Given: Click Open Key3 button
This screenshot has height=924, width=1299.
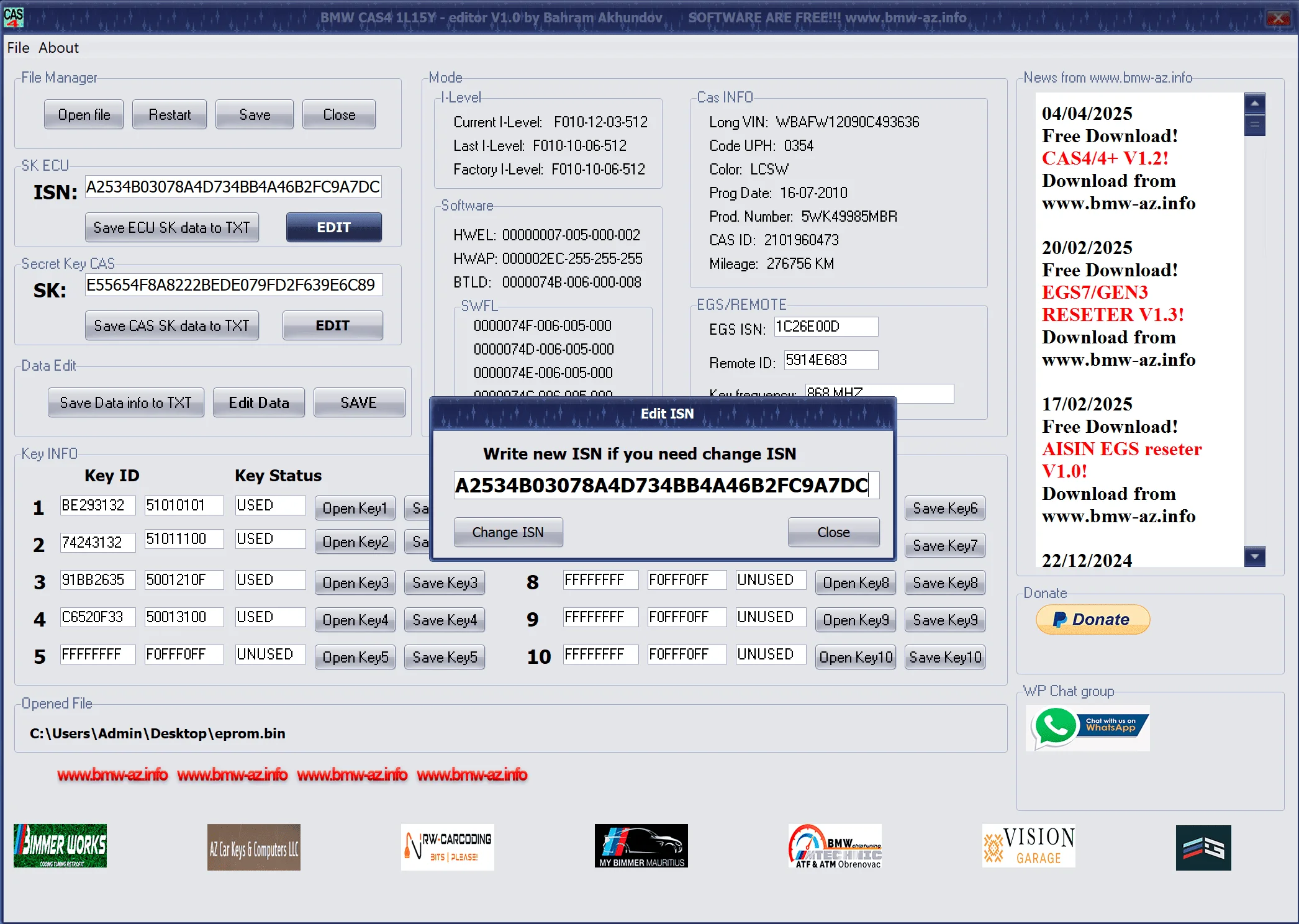Looking at the screenshot, I should click(355, 582).
